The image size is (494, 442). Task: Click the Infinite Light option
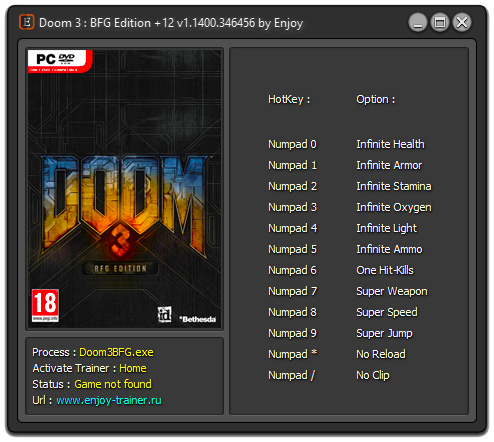coord(386,228)
